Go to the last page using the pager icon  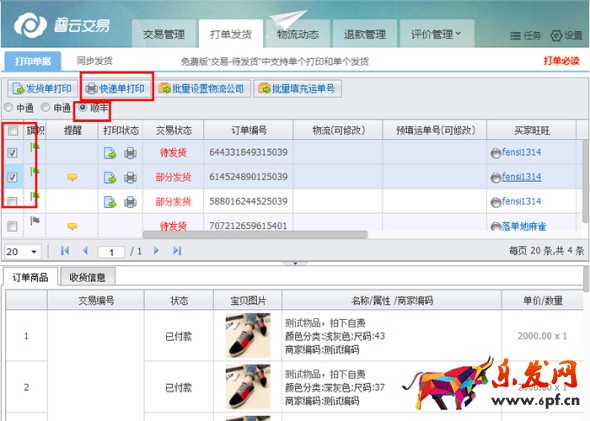point(177,251)
